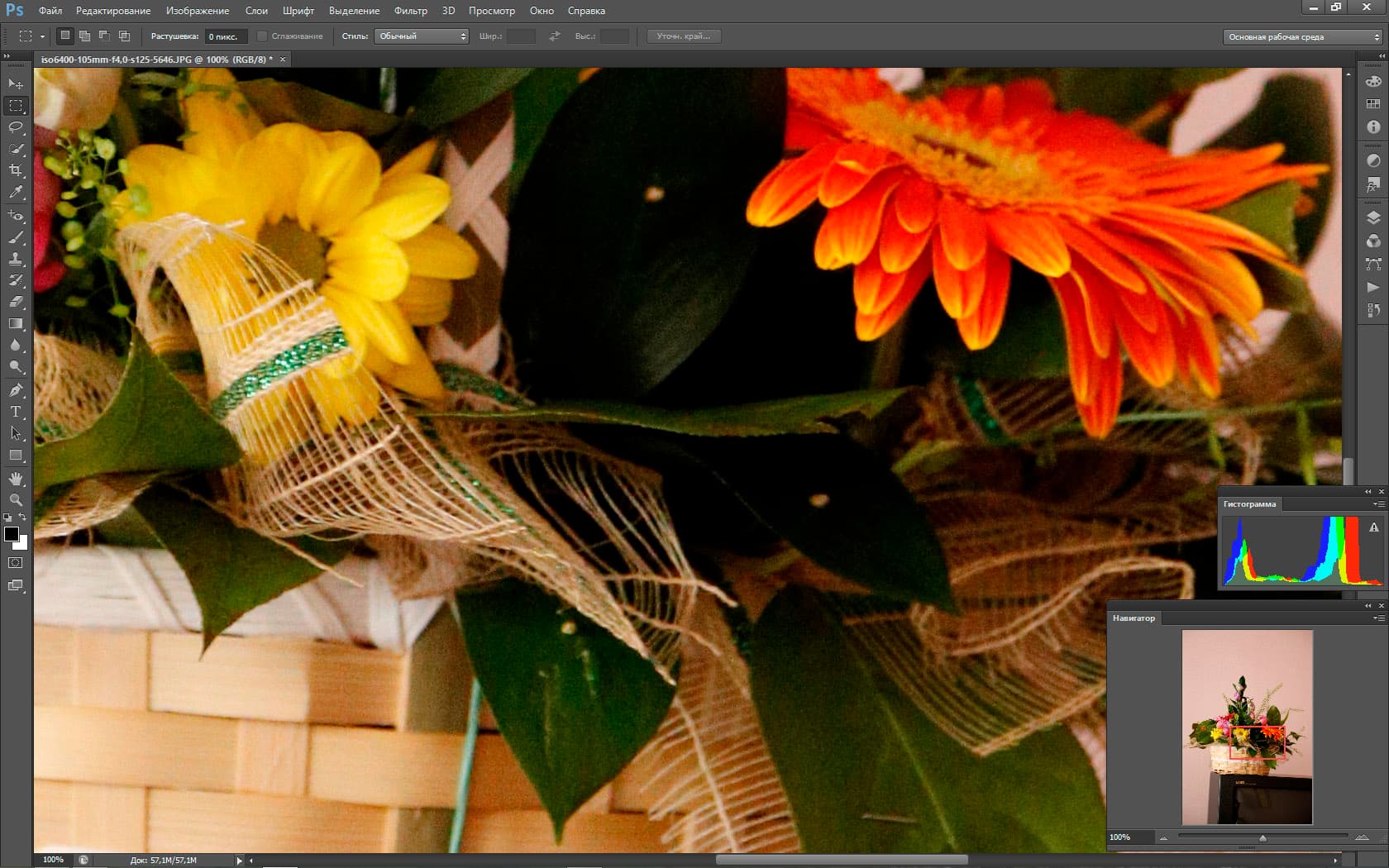1389x868 pixels.
Task: Open the Layers panel icon in dock
Action: [x=1373, y=217]
